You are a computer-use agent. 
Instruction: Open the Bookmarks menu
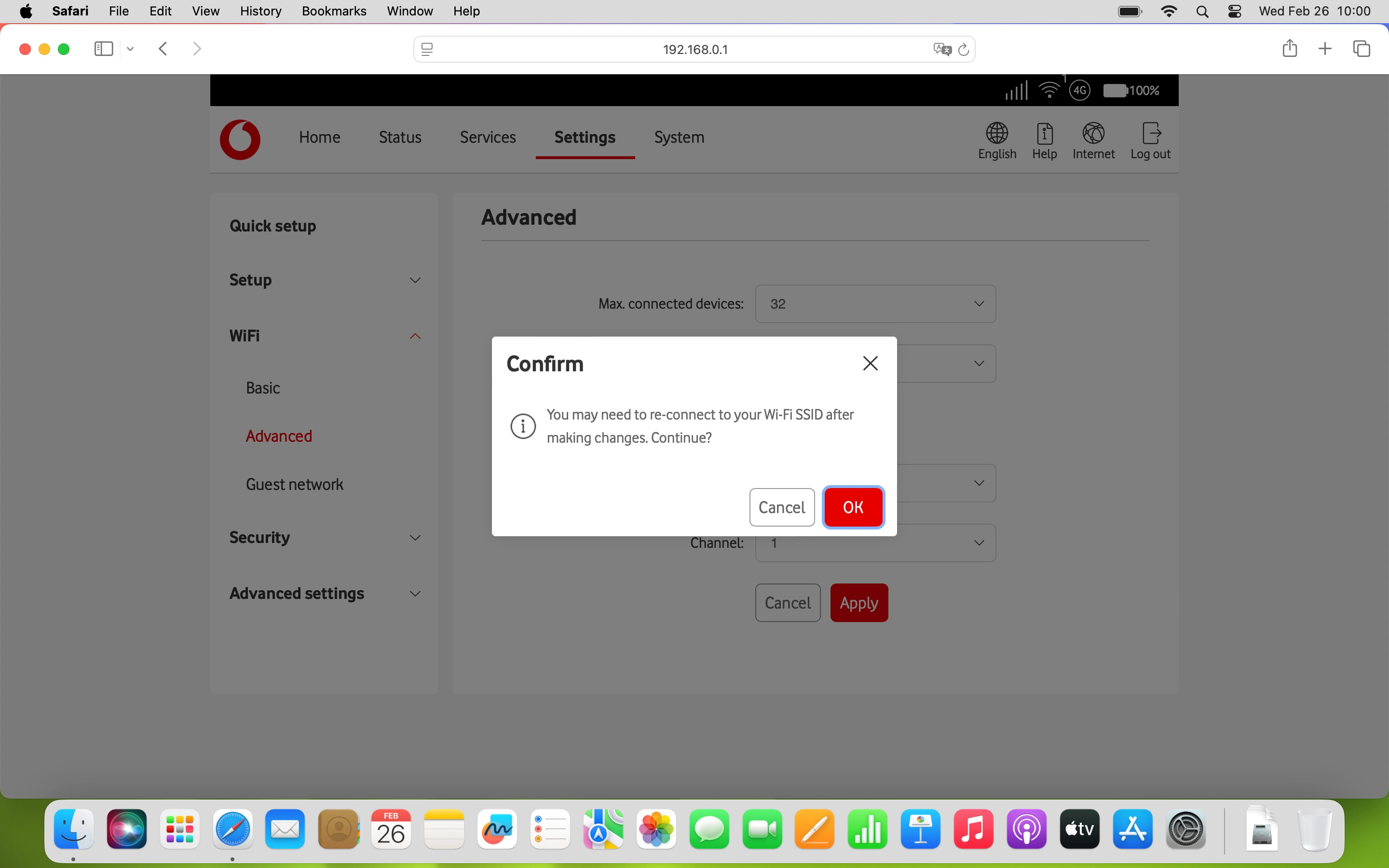tap(333, 11)
